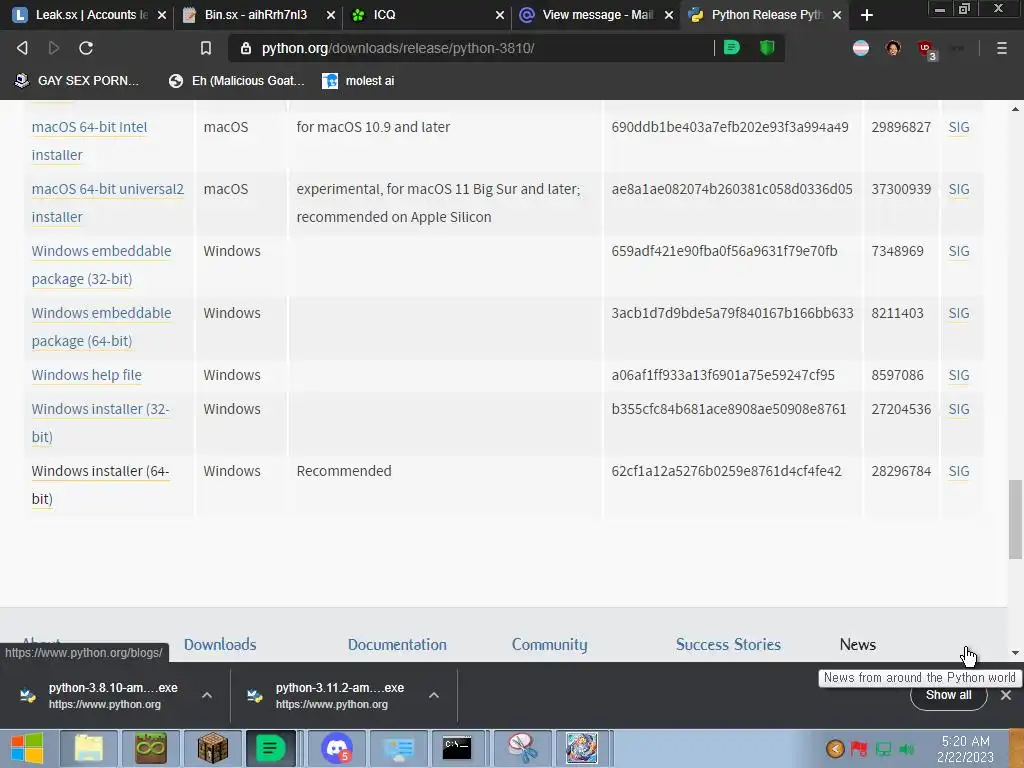Open the Community footer menu
The width and height of the screenshot is (1024, 768).
(549, 645)
